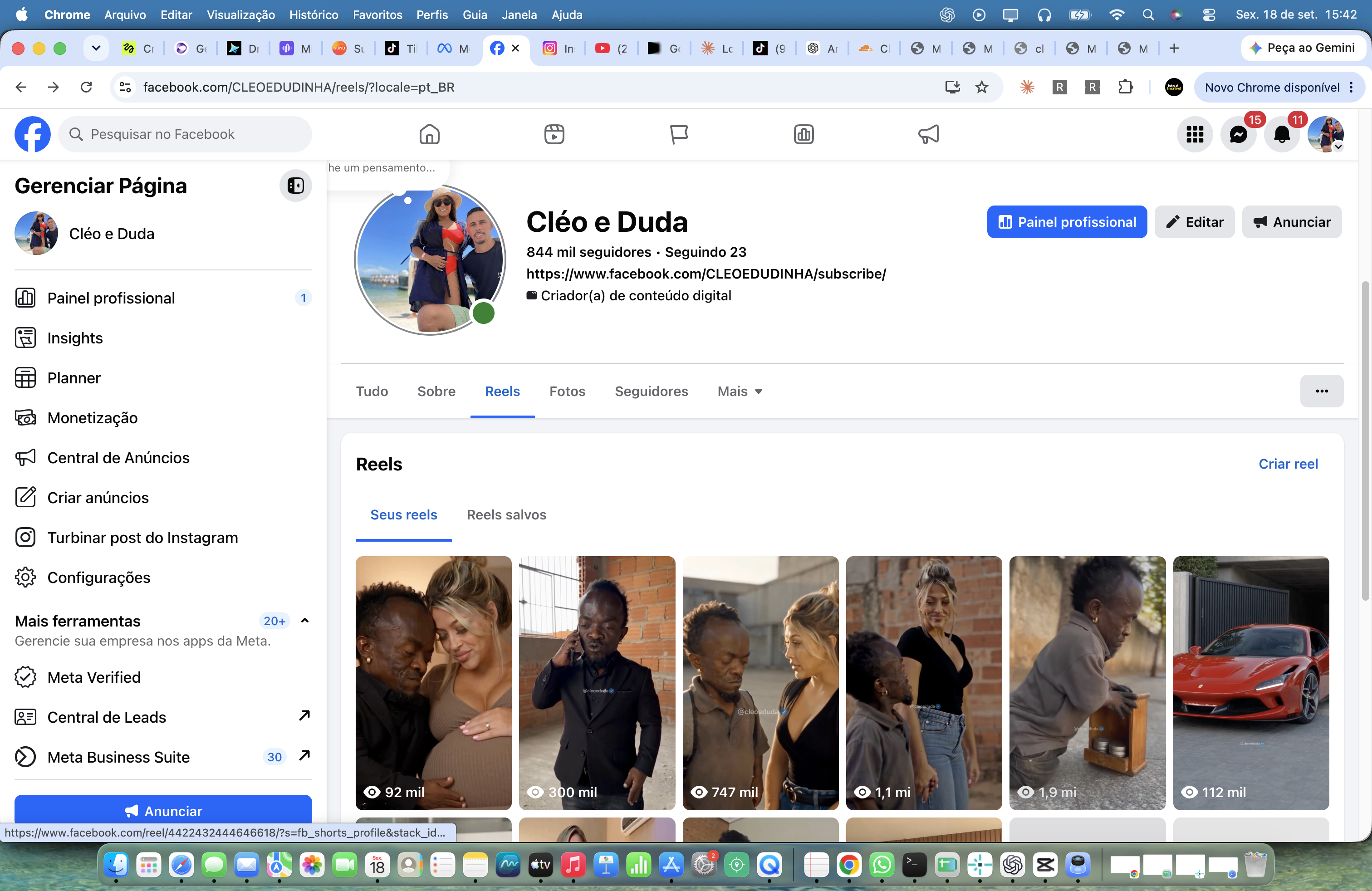
Task: Open the Ads megaphone icon in top navigation
Action: pos(928,134)
